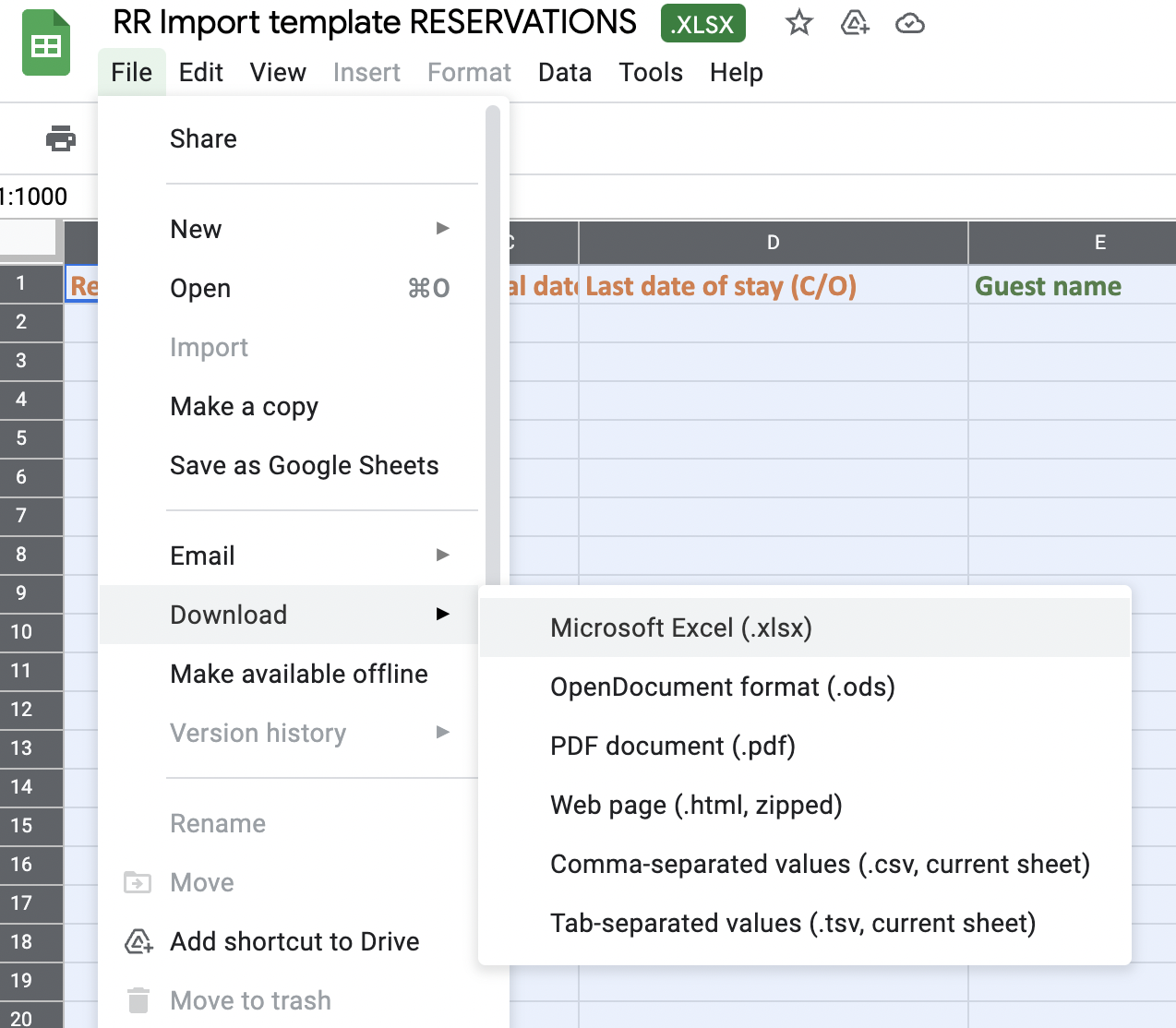
Task: Expand the Download submenu arrow
Action: click(443, 614)
